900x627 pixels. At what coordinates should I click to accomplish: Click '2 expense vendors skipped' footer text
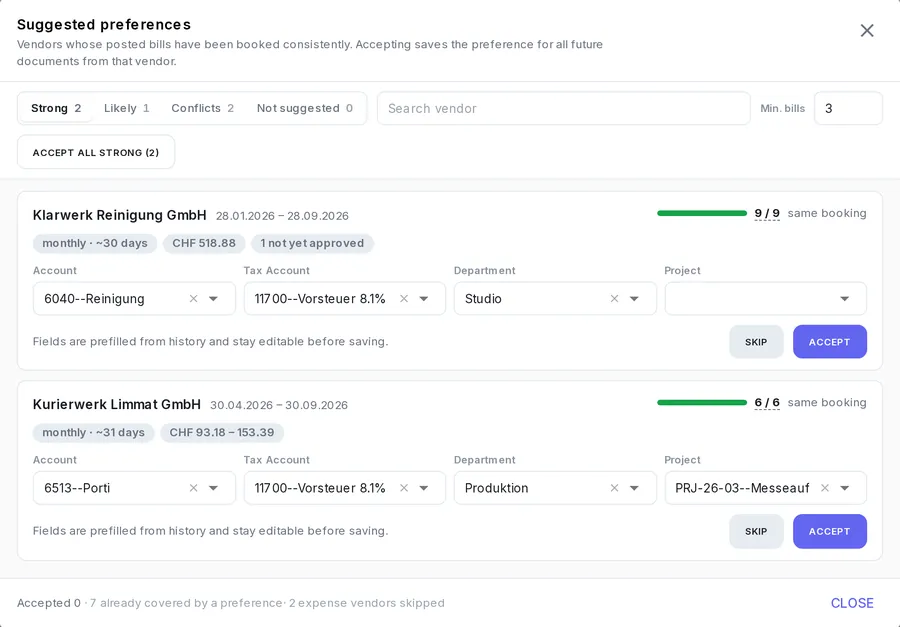pos(366,603)
